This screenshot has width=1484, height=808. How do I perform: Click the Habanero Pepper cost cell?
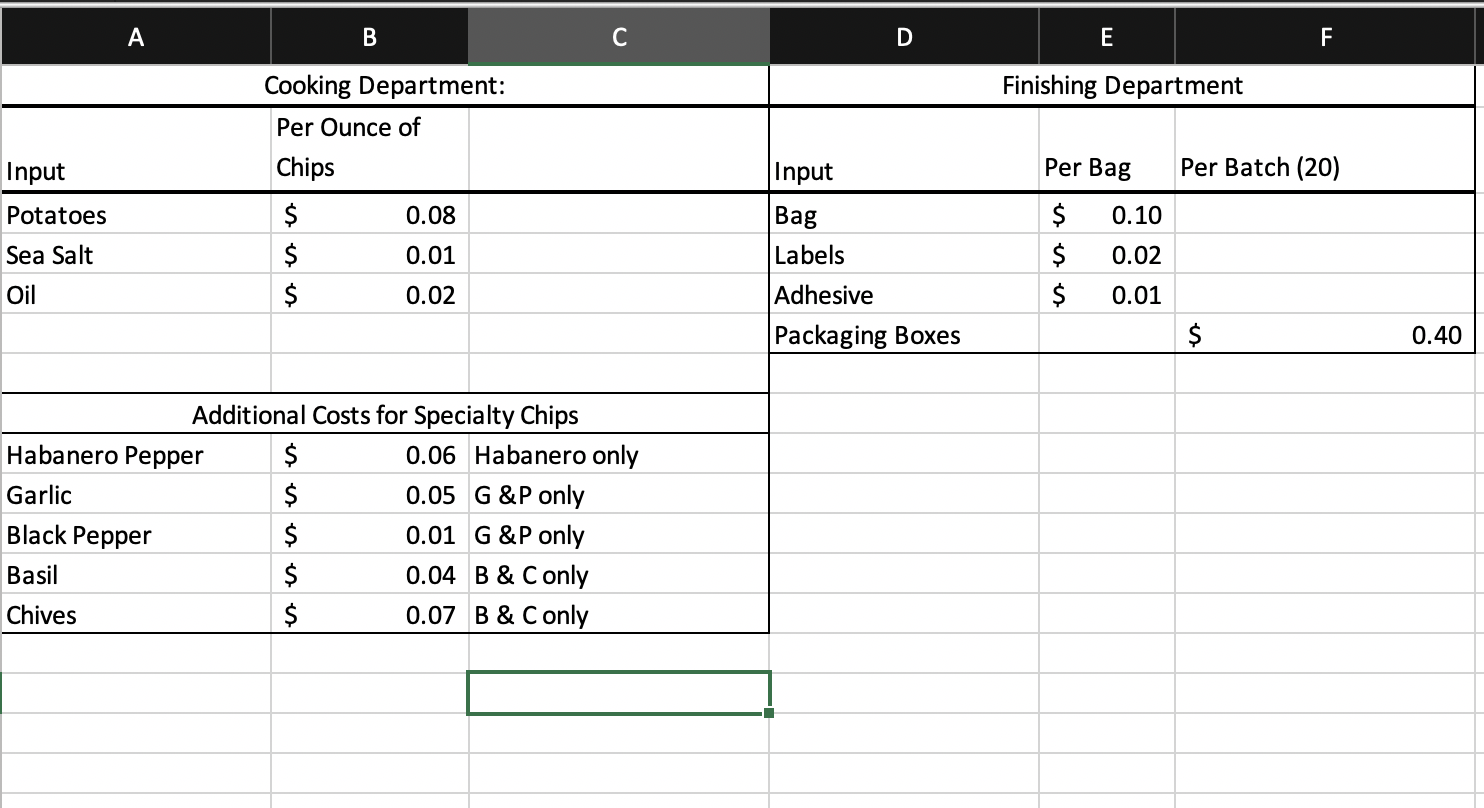pos(369,455)
